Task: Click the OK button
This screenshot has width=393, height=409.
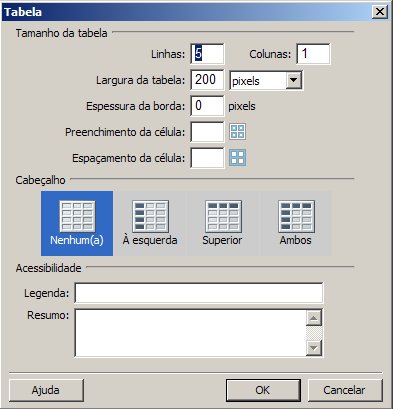Action: (x=263, y=390)
